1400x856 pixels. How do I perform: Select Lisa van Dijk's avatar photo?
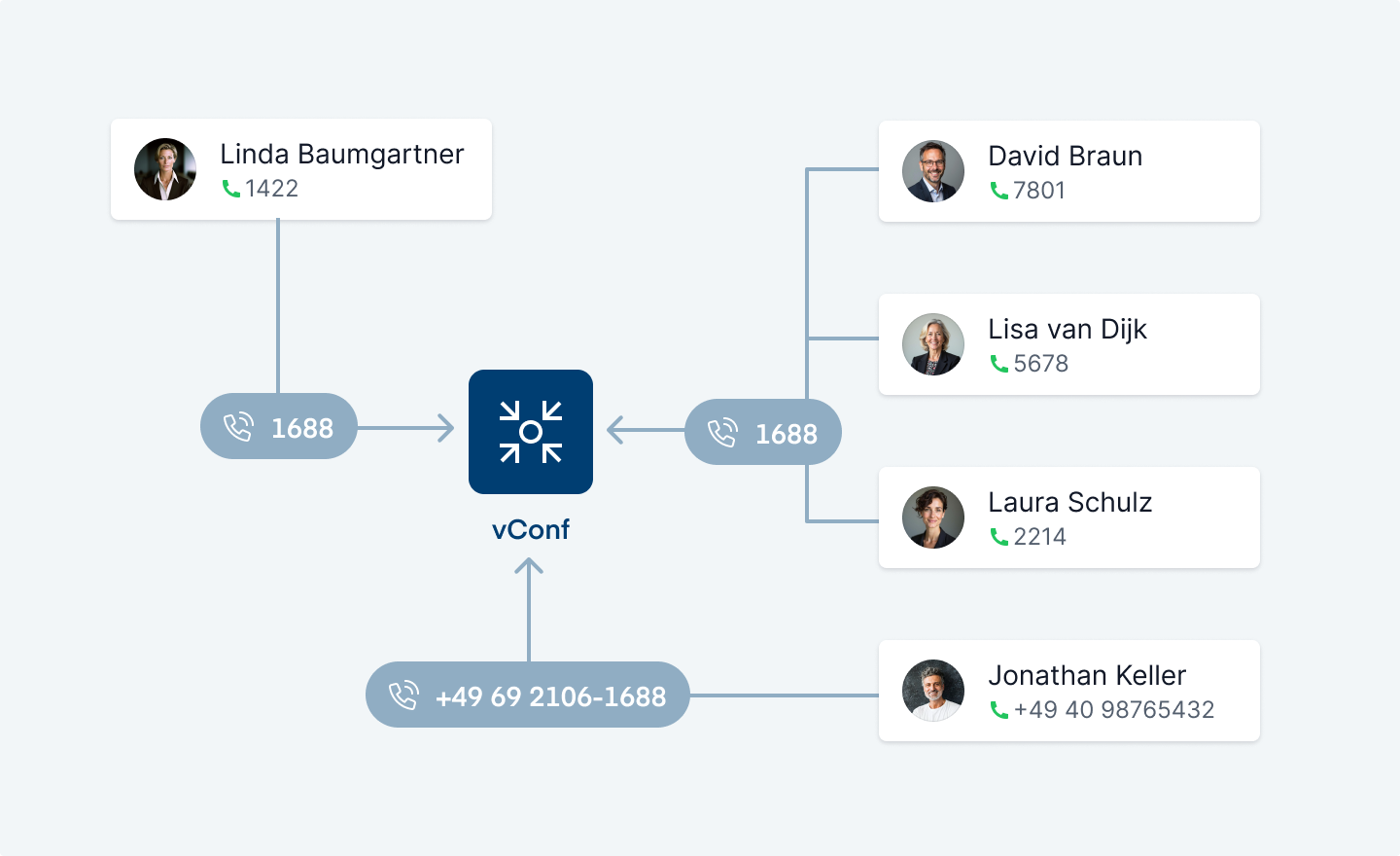tap(933, 344)
